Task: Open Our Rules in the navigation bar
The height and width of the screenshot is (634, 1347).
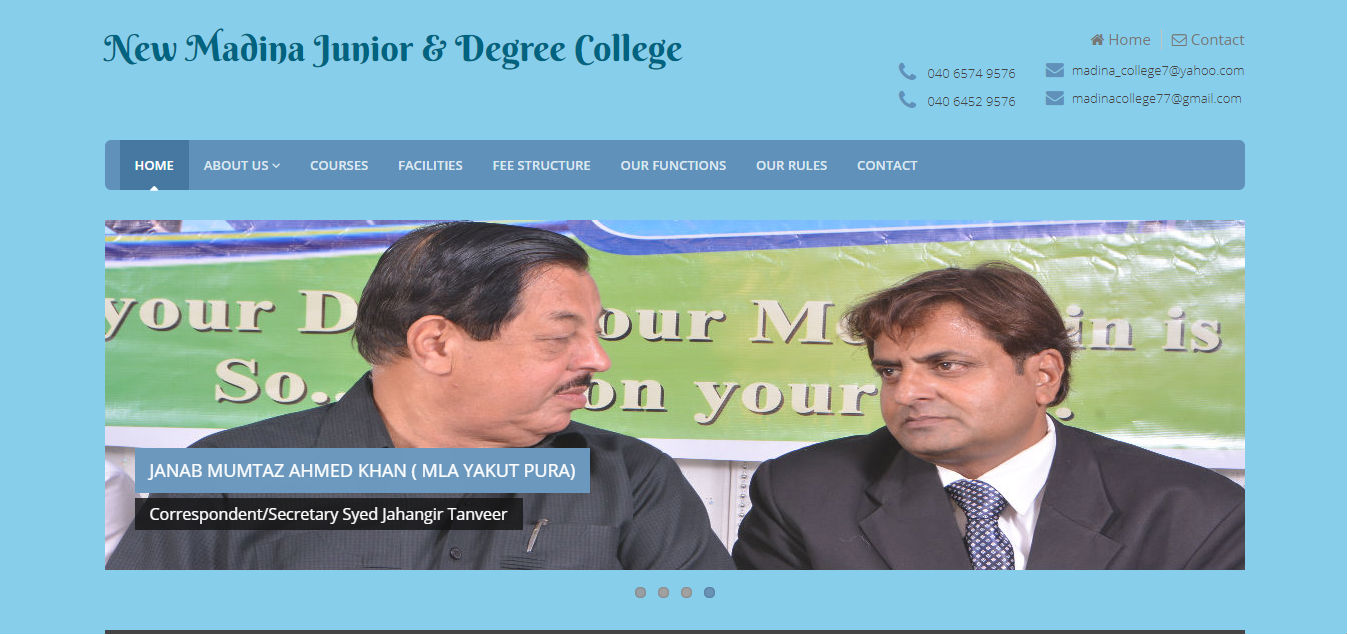Action: click(x=791, y=165)
